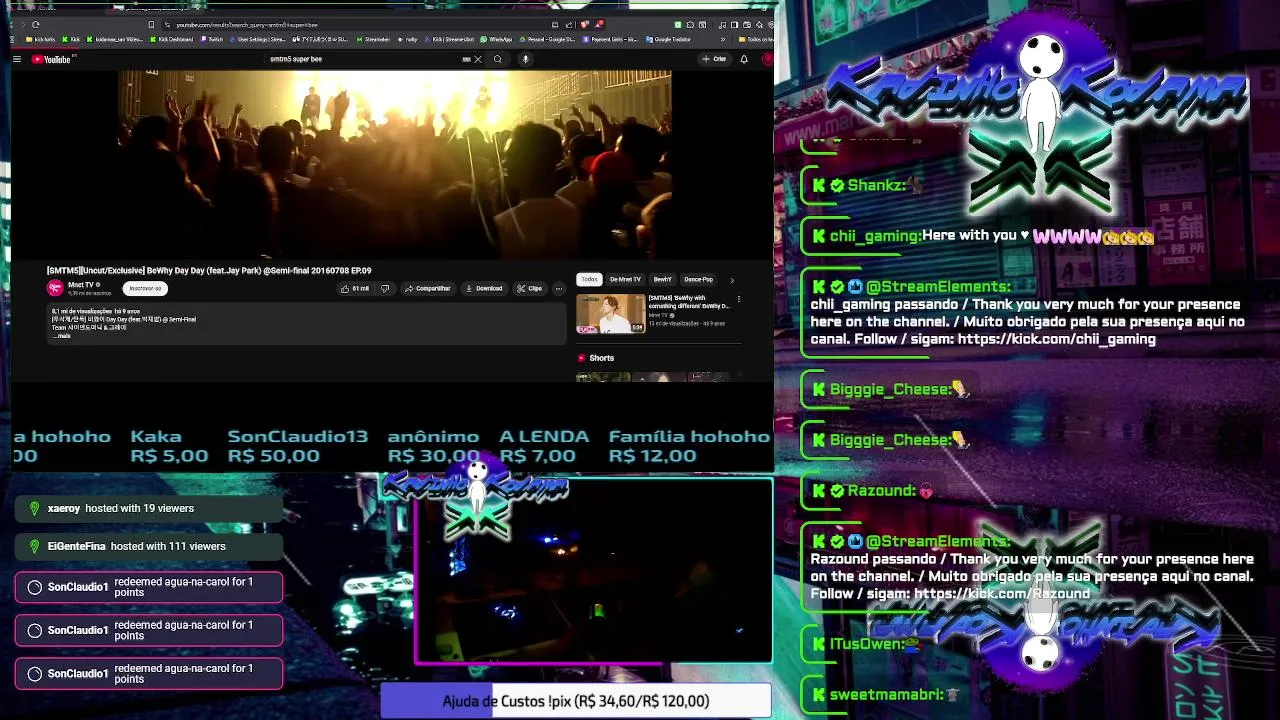
Task: Open the Criar create button
Action: pyautogui.click(x=714, y=59)
